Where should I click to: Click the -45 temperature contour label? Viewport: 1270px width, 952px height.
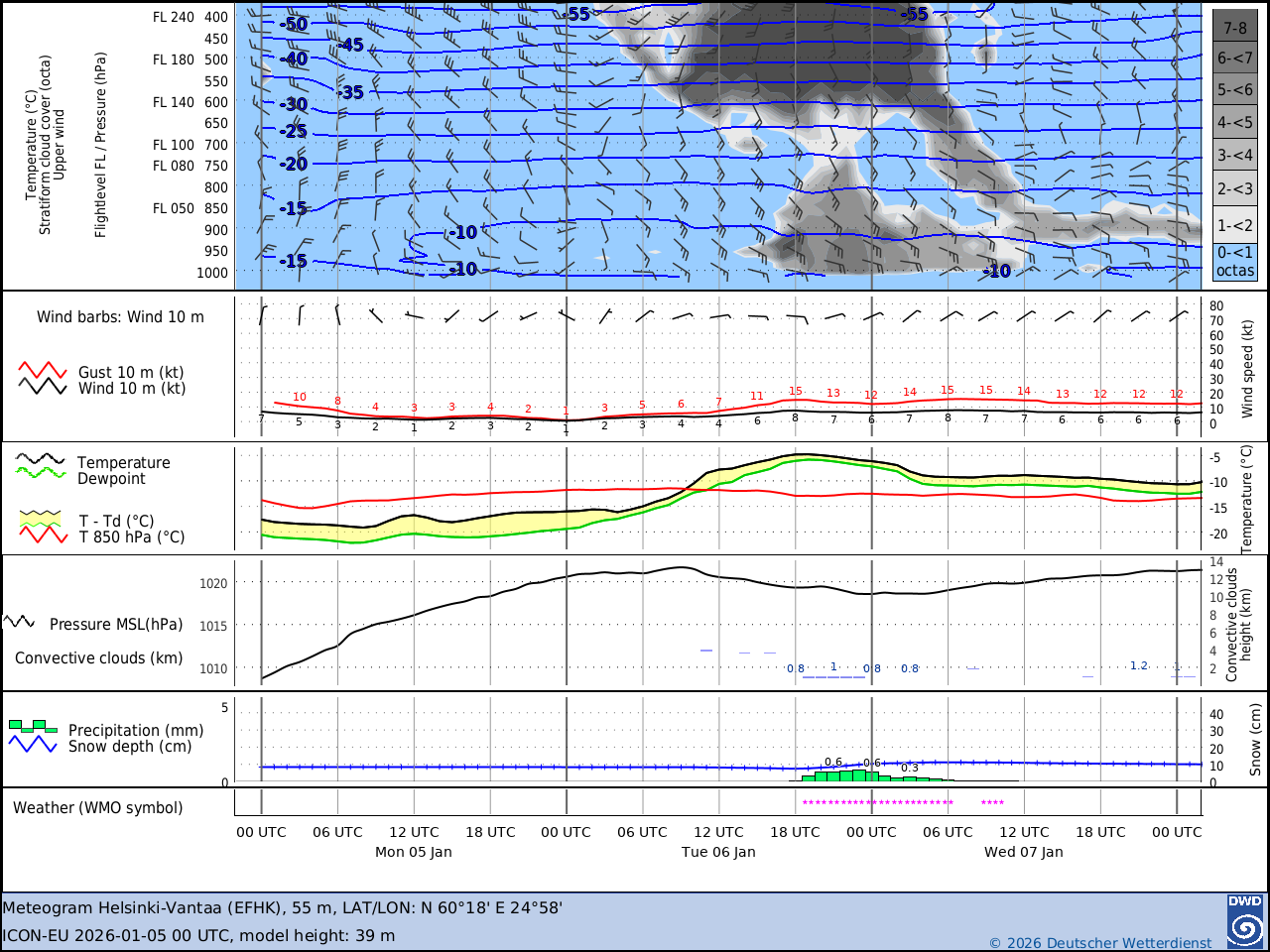[350, 45]
